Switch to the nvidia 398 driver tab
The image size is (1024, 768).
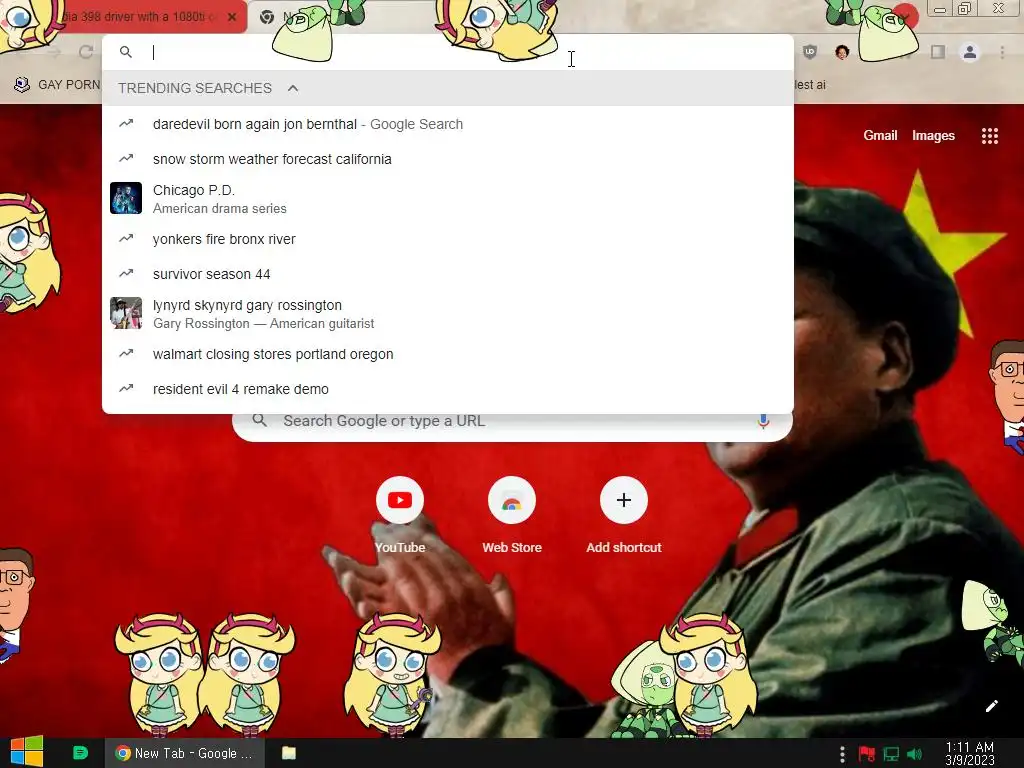[140, 17]
